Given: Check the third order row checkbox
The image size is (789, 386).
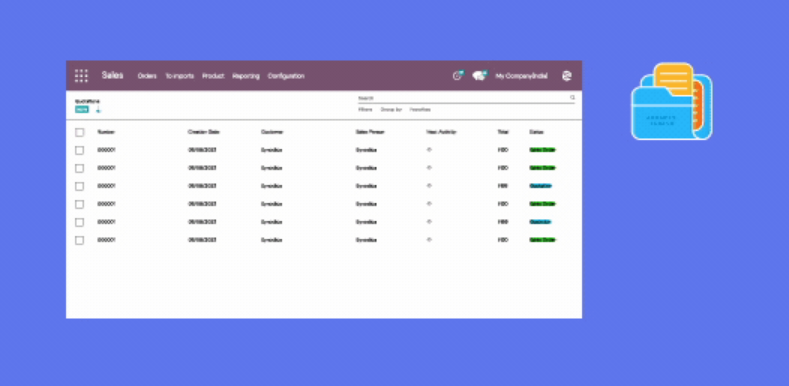Looking at the screenshot, I should 80,186.
